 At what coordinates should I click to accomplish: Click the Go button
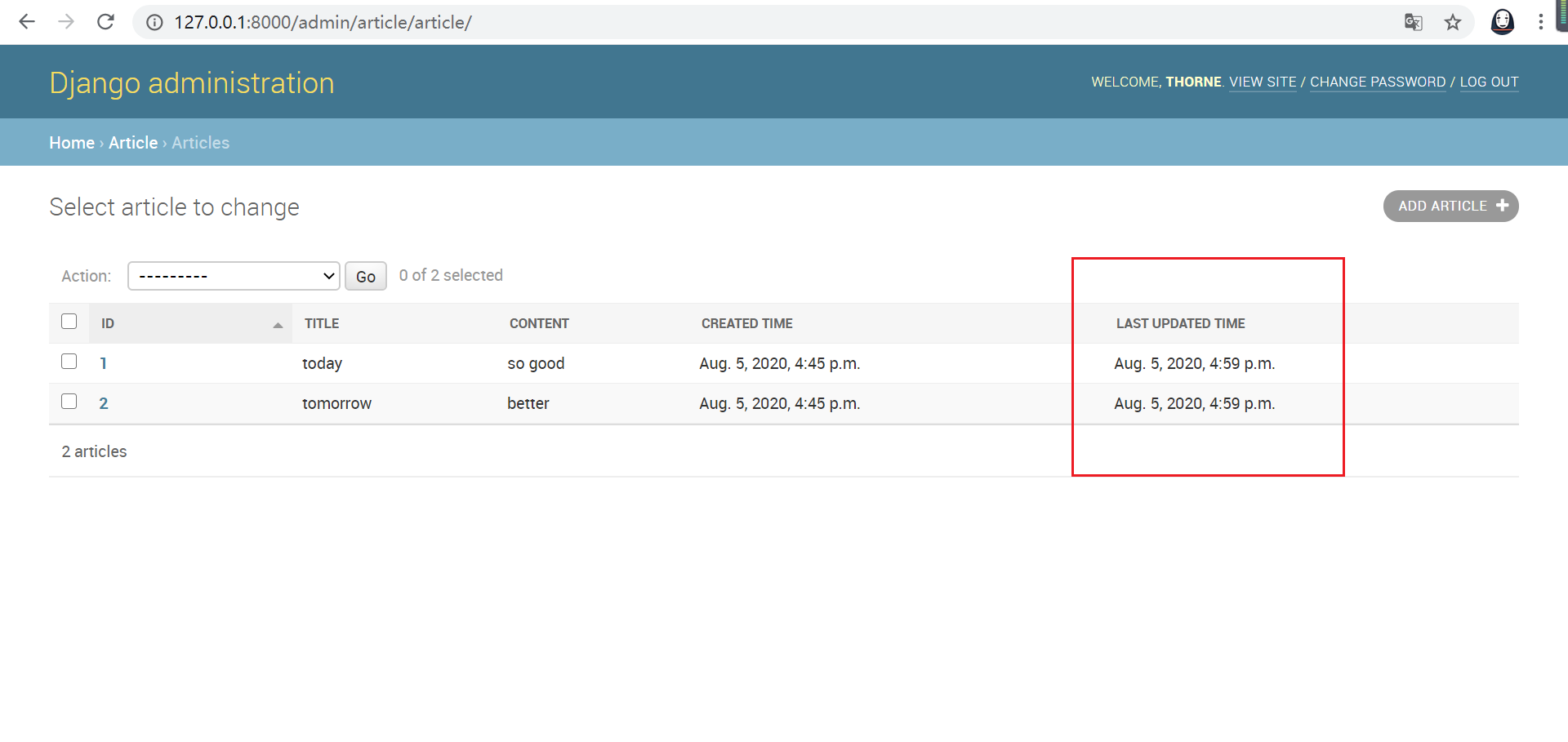[366, 276]
